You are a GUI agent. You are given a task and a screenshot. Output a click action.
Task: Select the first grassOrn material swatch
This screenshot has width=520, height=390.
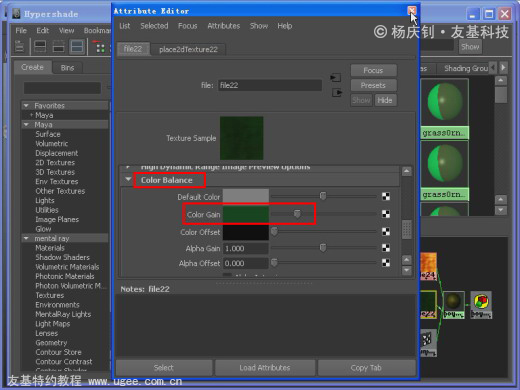[x=445, y=109]
